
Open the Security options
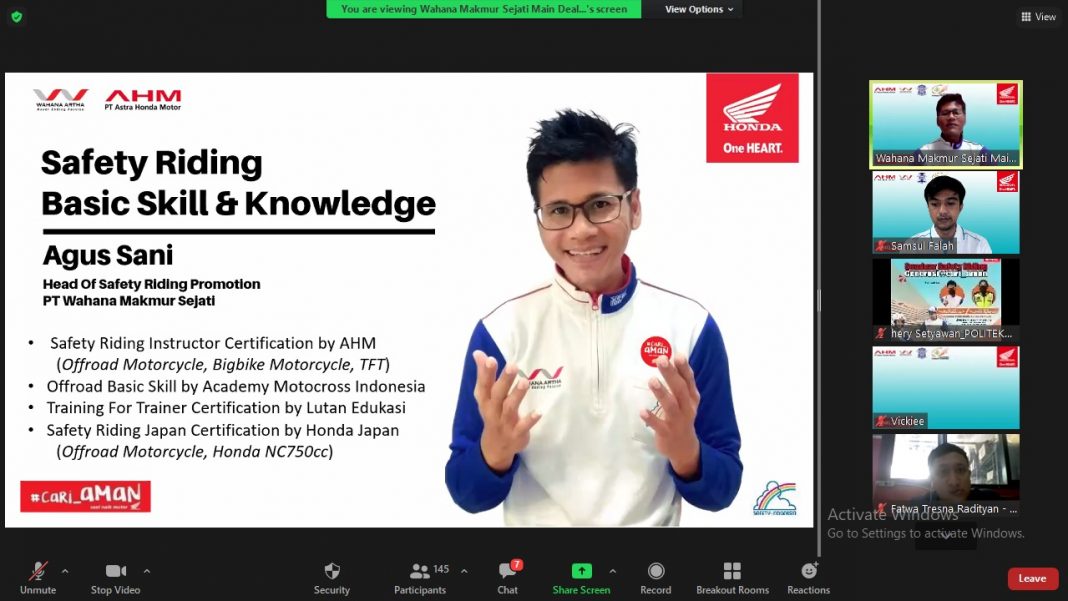(x=332, y=577)
